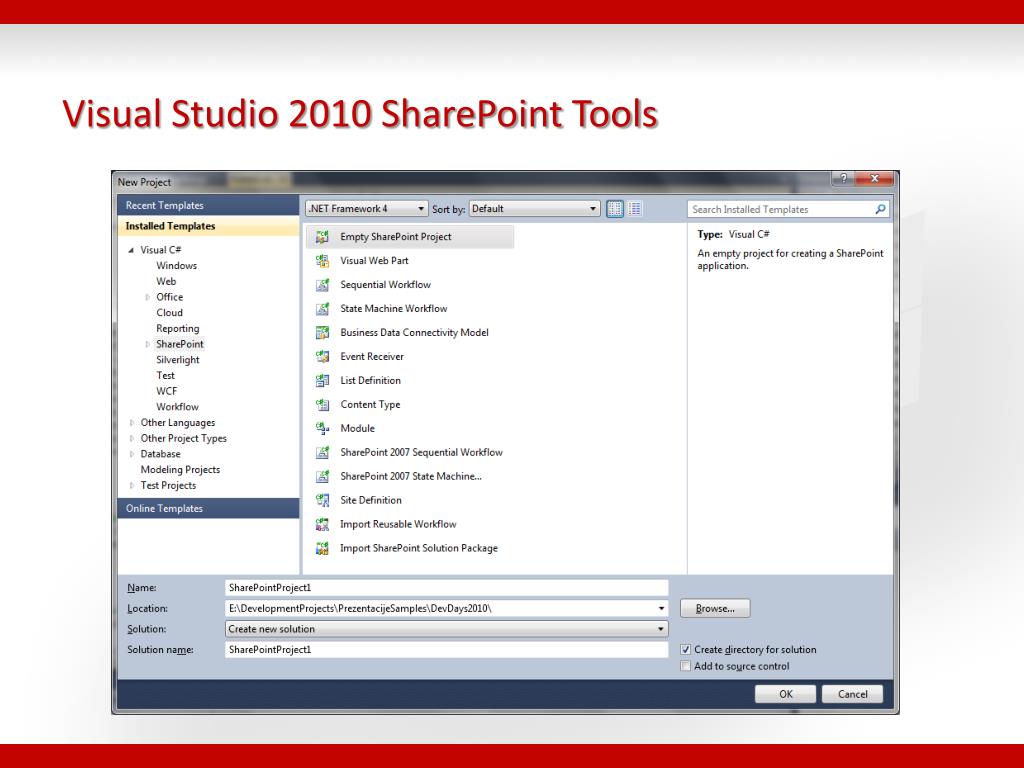Click the OK button
Screen dimensions: 1024x768
click(786, 694)
